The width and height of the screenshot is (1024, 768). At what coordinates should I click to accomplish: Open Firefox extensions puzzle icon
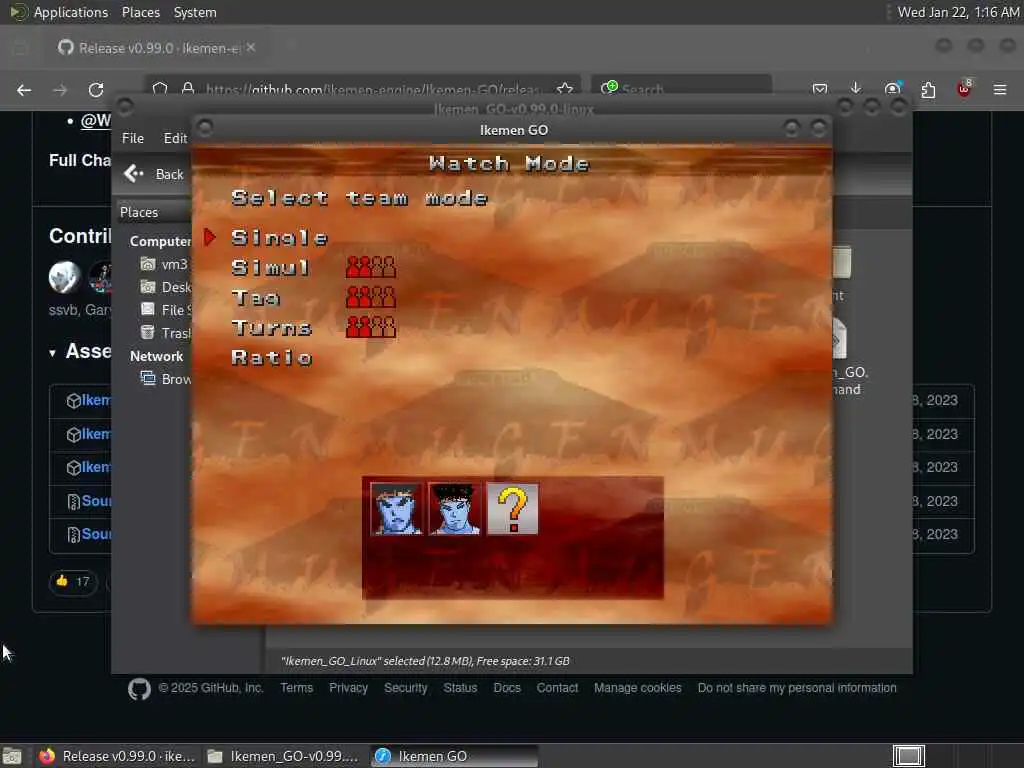point(928,89)
